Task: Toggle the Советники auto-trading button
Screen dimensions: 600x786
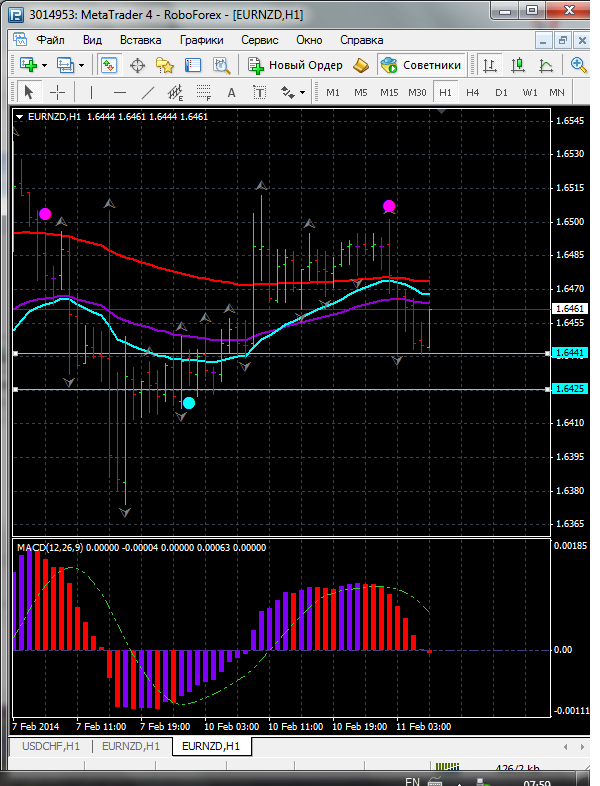Action: point(421,65)
